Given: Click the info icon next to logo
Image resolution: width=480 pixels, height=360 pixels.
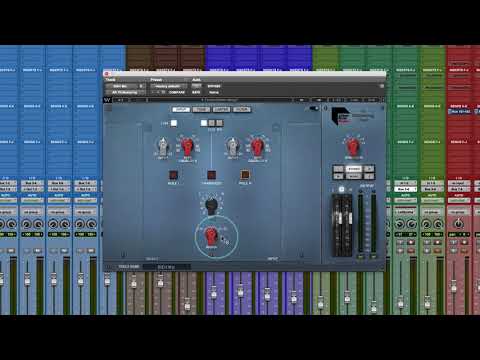Looking at the screenshot, I should point(326,108).
